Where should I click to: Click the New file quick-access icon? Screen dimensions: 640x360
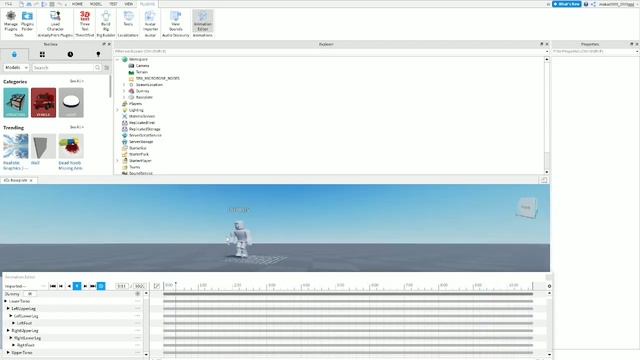point(21,4)
